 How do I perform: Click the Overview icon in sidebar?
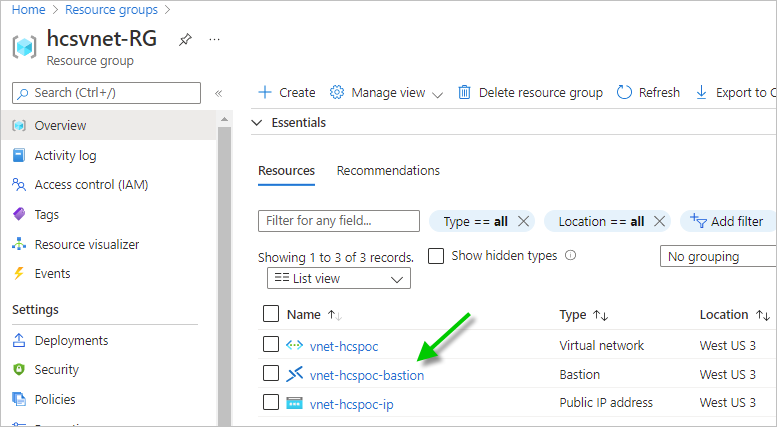[x=19, y=125]
